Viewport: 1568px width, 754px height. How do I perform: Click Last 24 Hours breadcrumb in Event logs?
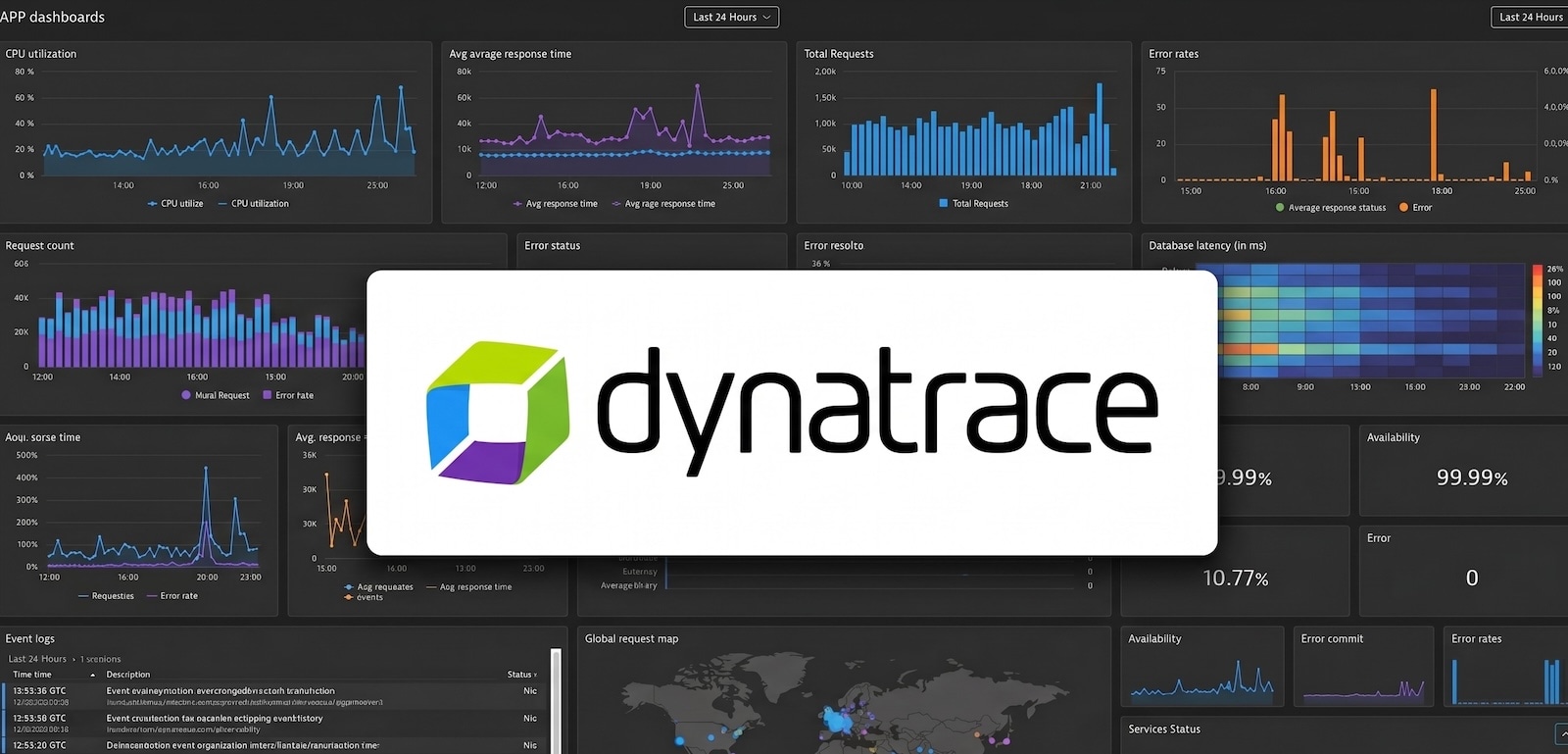[37, 659]
